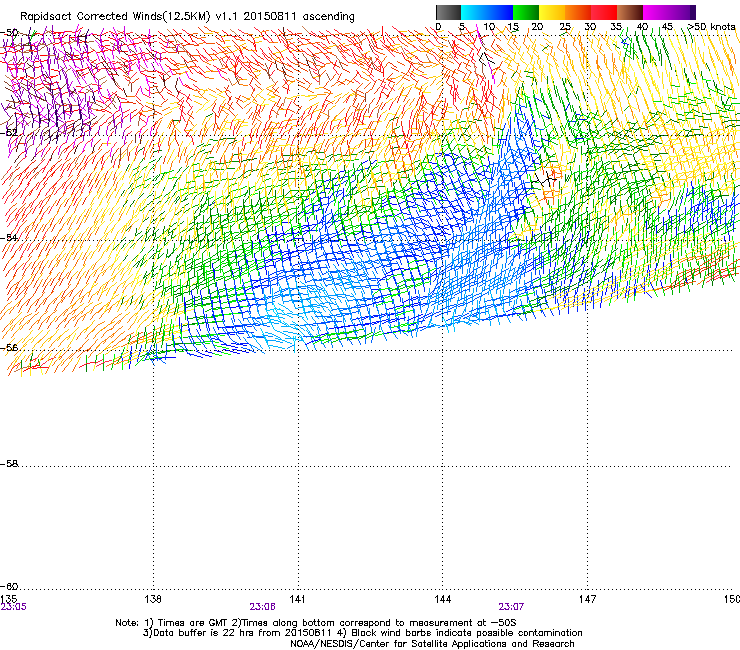Screen dimensions: 740x650
Task: Click the blue 10-15 knots legend swatch
Action: coord(500,12)
